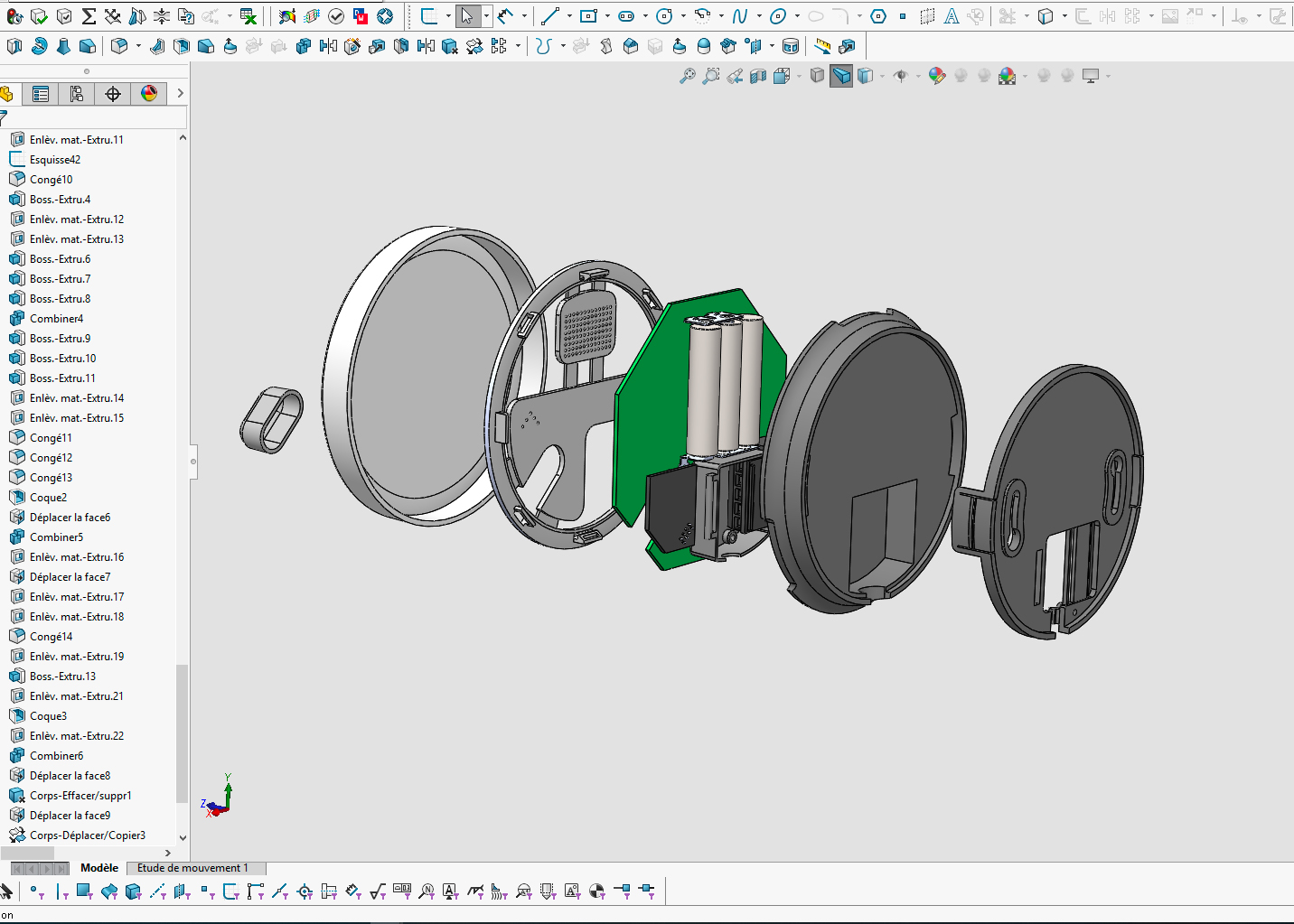Open the DisplayManager color wheel tab
The height and width of the screenshot is (924, 1294).
coord(149,93)
